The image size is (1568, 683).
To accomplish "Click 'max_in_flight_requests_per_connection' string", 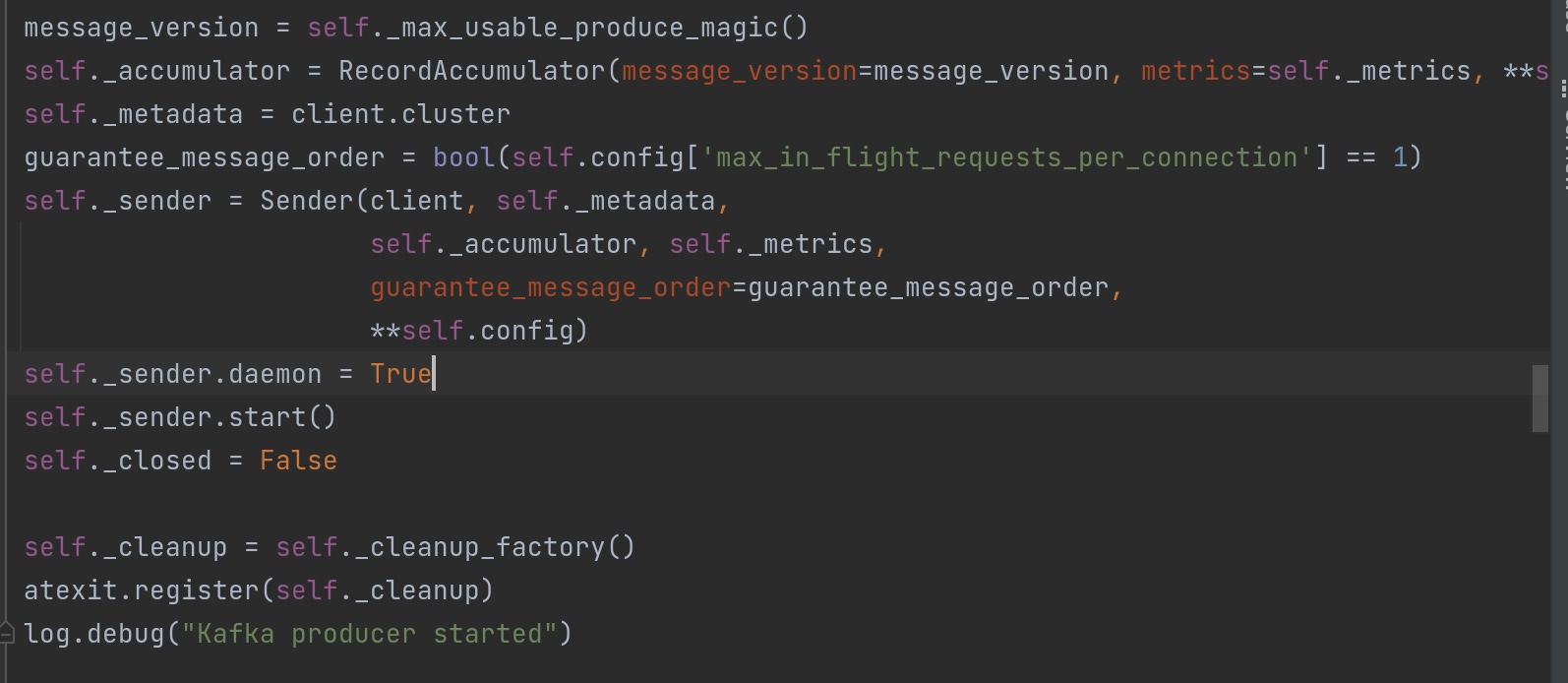I will coord(1006,157).
